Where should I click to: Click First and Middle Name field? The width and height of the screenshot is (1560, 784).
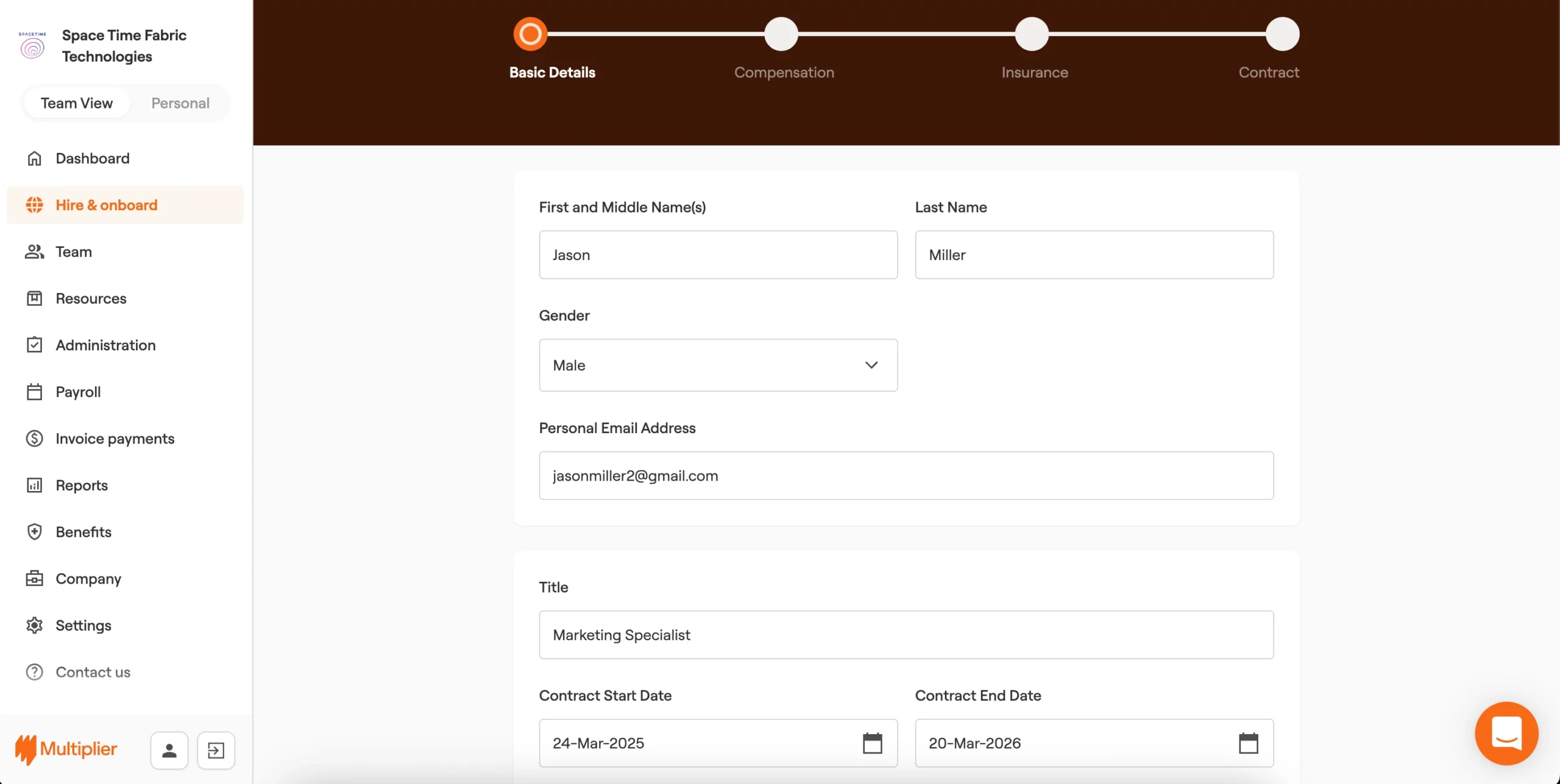point(718,255)
